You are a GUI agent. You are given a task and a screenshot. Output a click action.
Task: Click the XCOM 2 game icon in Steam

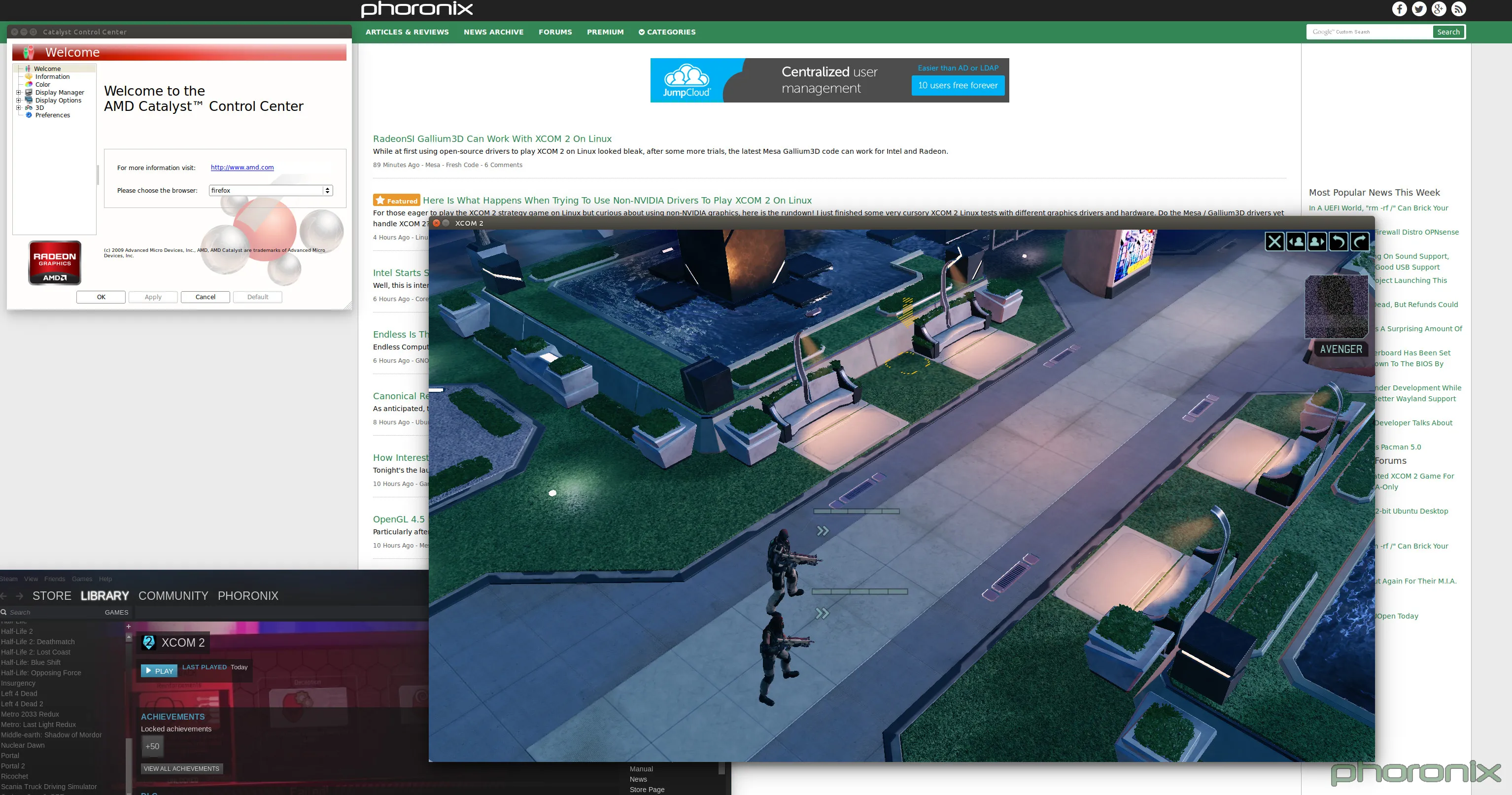point(148,642)
